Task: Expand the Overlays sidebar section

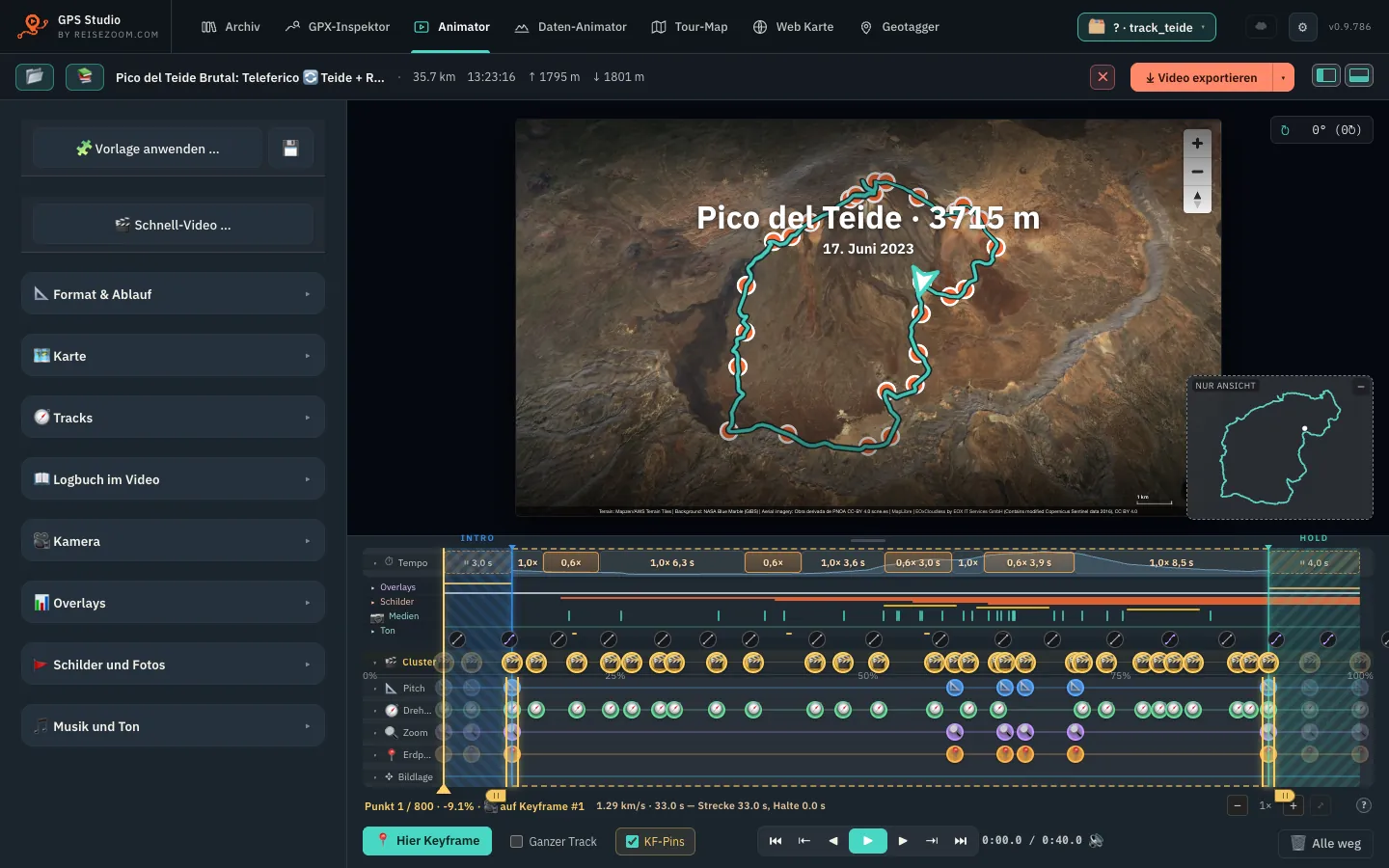Action: click(173, 603)
